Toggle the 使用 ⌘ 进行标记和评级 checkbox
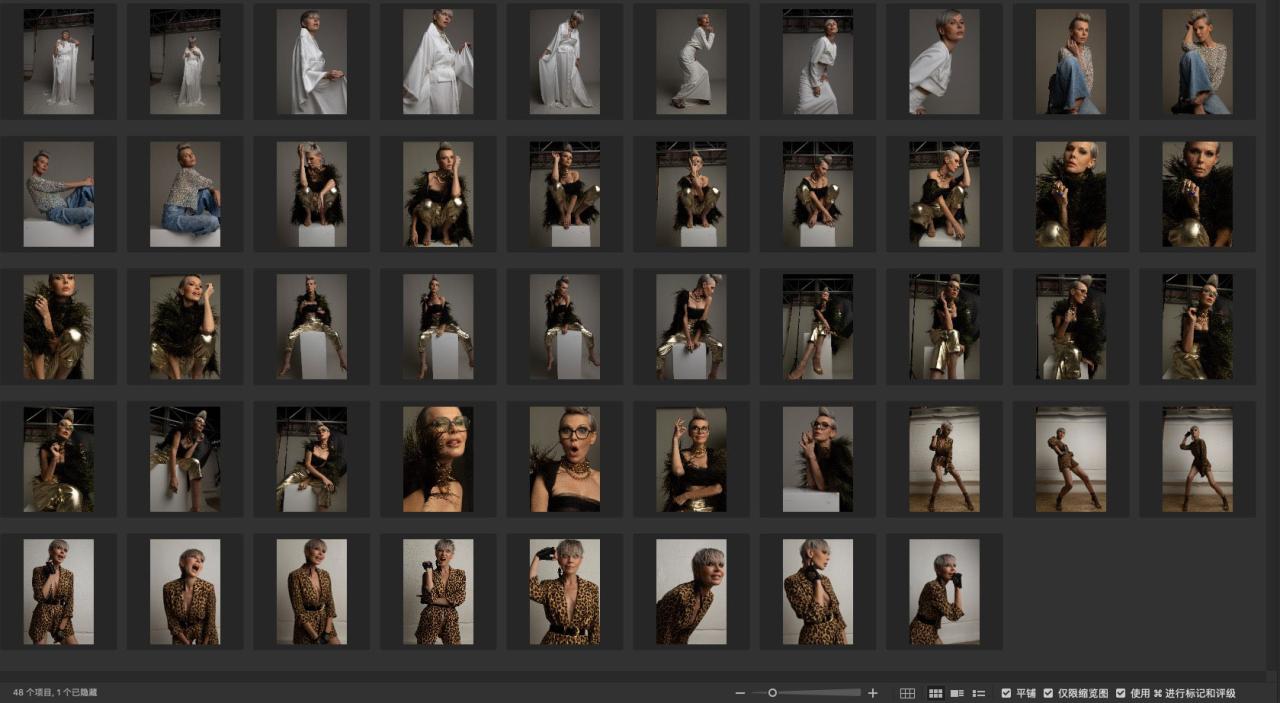This screenshot has width=1280, height=703. point(1121,693)
